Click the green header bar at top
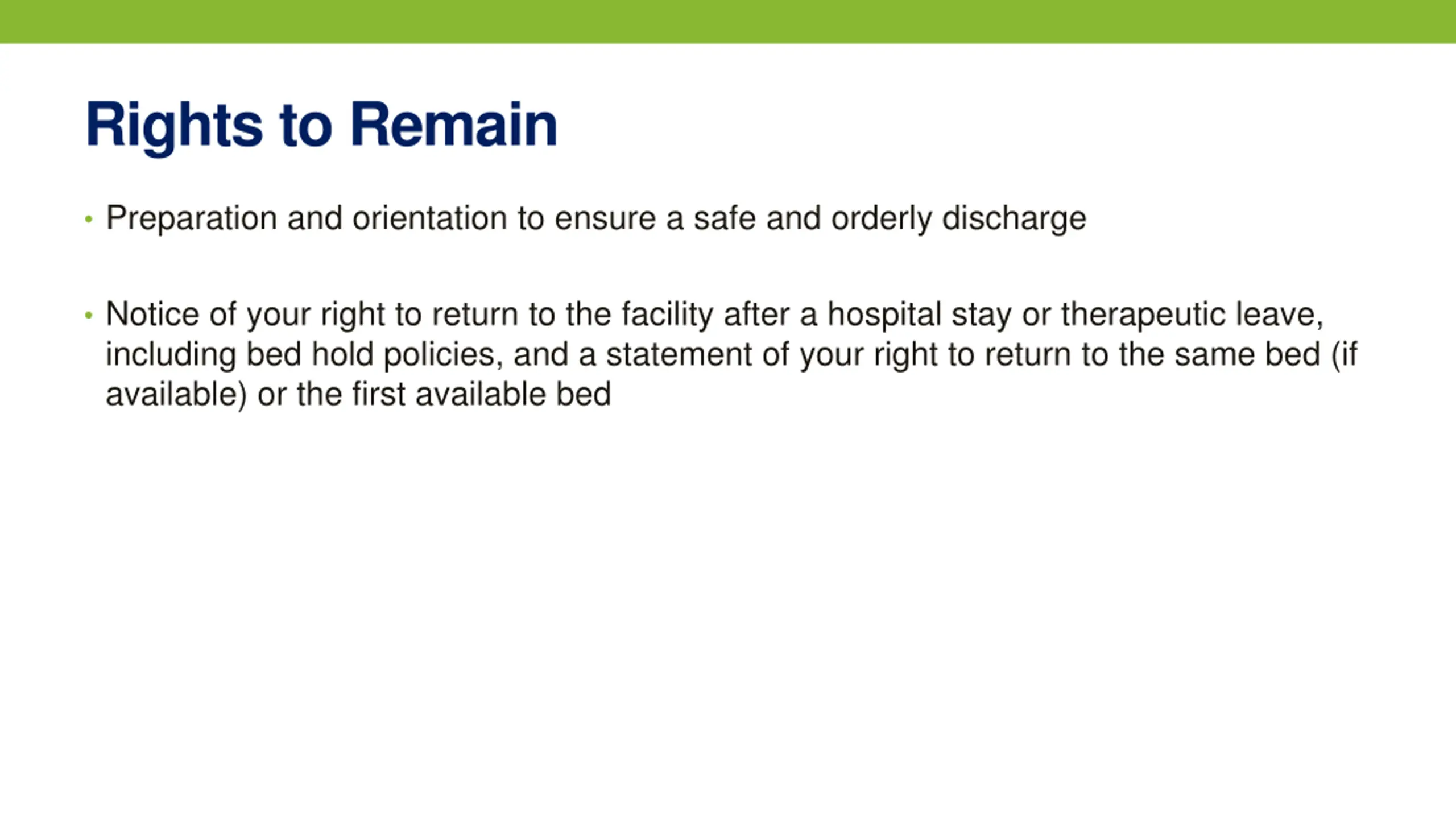This screenshot has height=819, width=1456. [x=728, y=22]
